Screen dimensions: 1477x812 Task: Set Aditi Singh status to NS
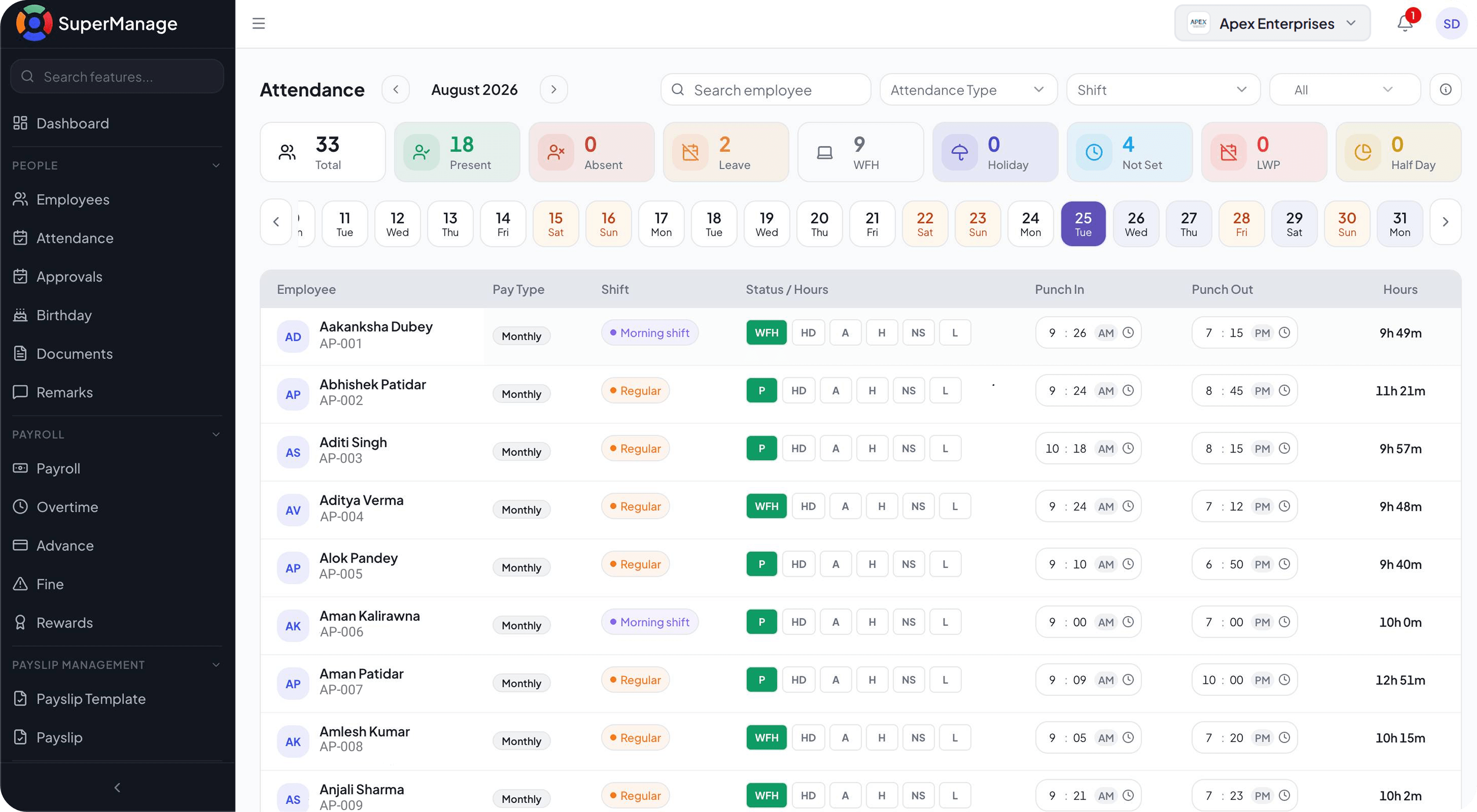(x=908, y=448)
